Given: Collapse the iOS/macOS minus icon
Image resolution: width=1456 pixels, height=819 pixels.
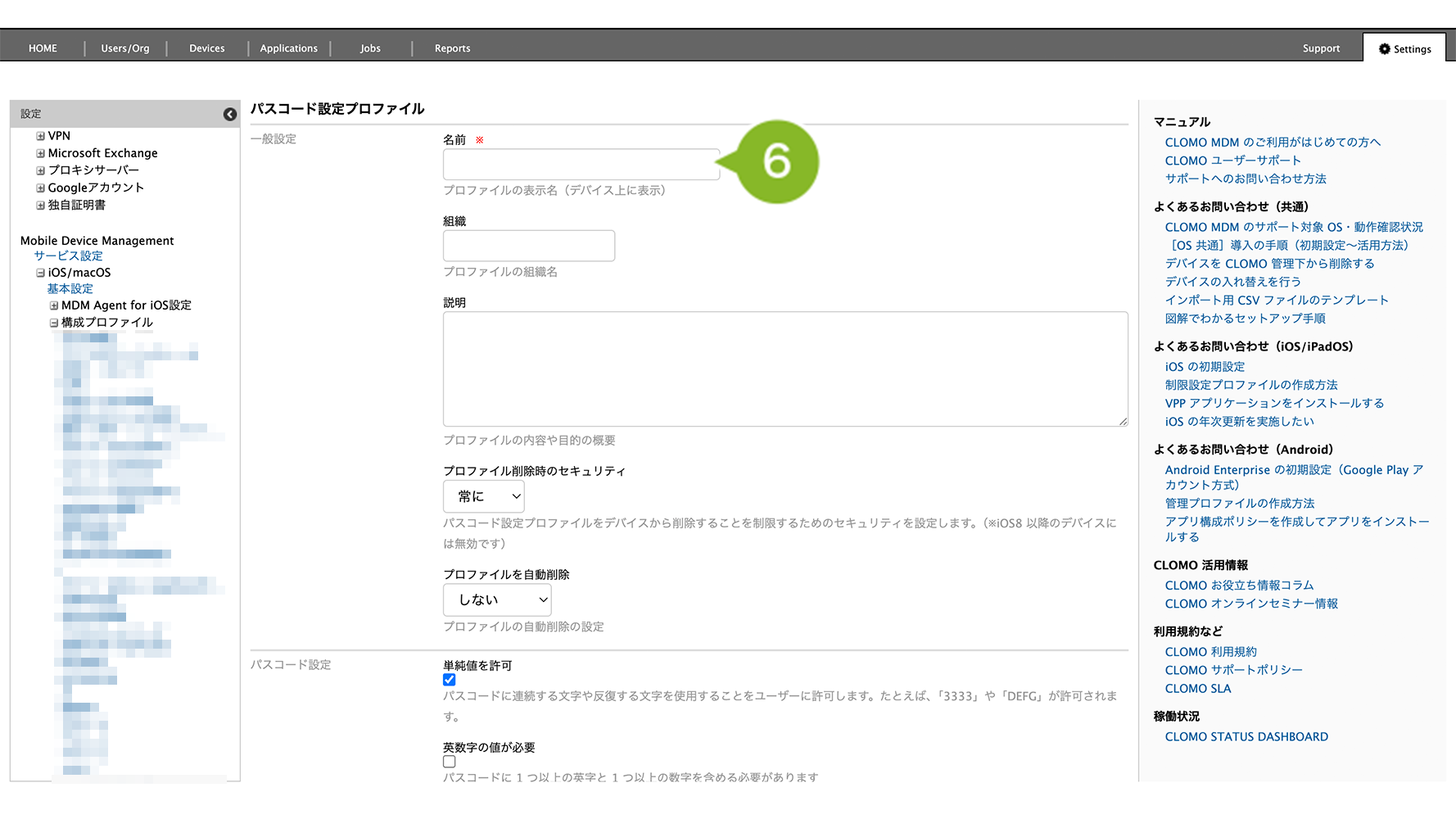Looking at the screenshot, I should 40,273.
